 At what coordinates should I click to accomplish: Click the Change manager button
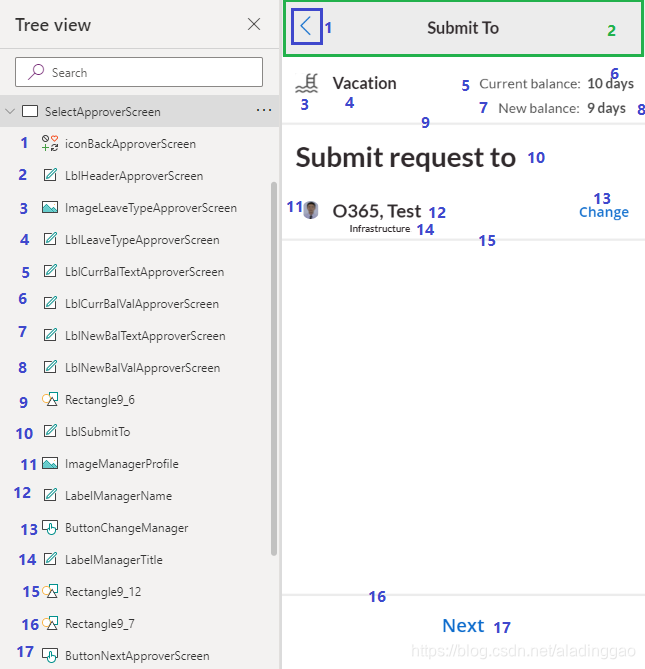tap(604, 212)
